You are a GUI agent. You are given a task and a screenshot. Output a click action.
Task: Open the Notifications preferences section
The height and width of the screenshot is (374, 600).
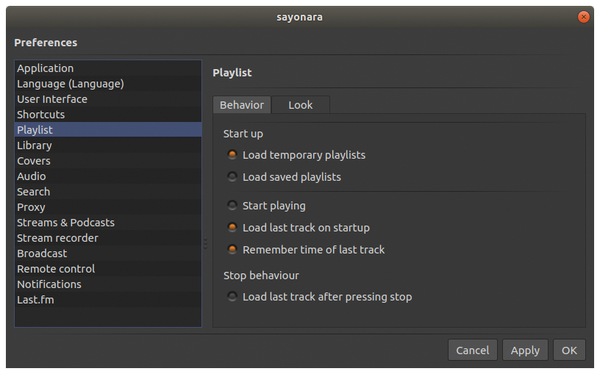coord(108,284)
